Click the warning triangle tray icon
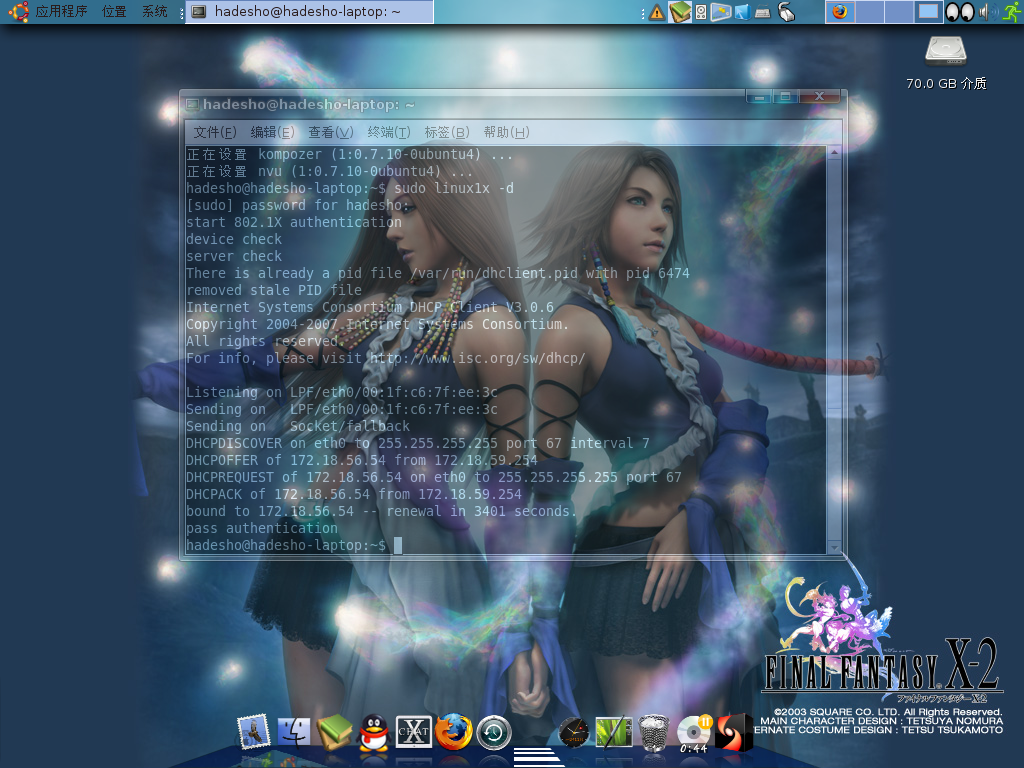This screenshot has height=768, width=1024. [x=657, y=12]
